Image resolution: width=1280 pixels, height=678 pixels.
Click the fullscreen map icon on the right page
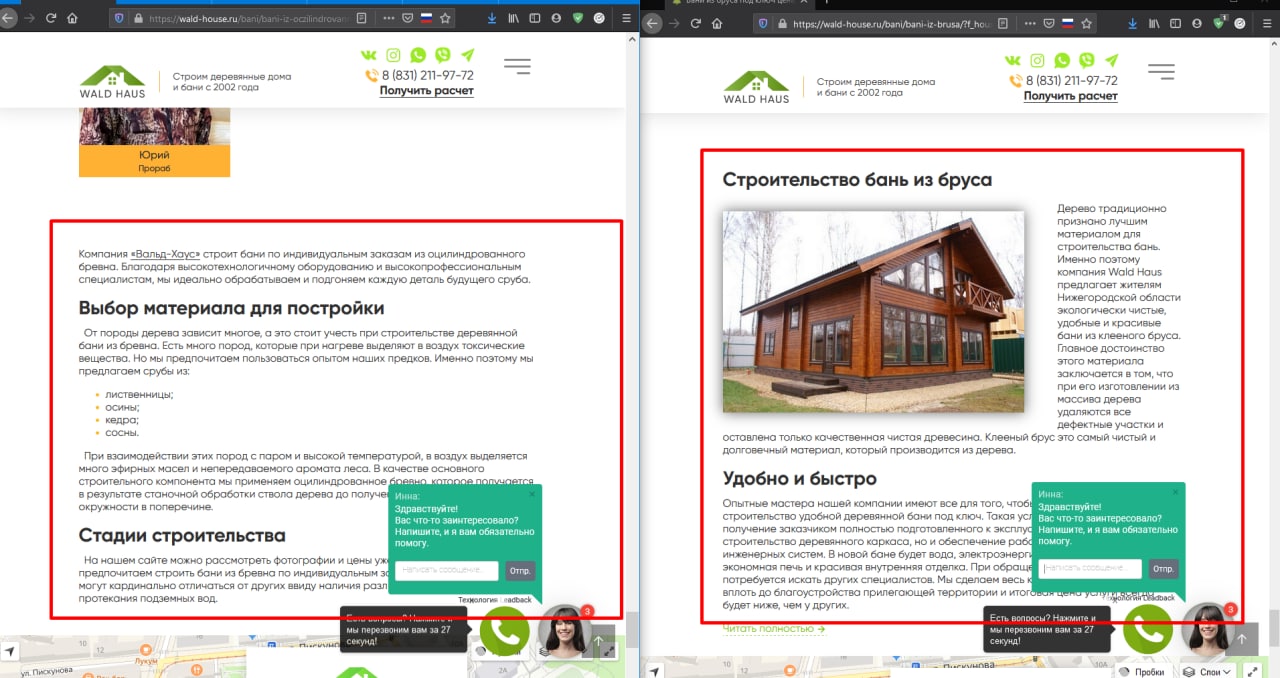1253,671
